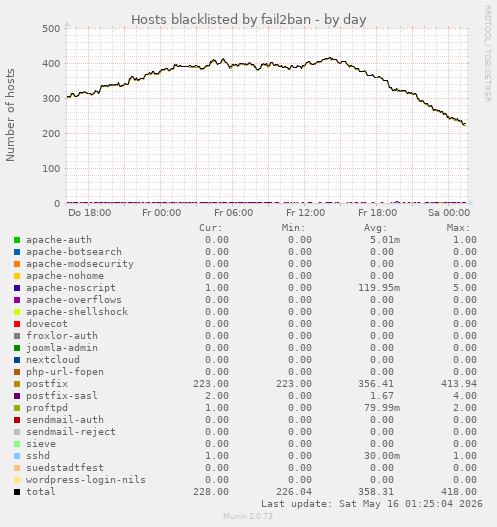
Task: Click the suedstadtfest legend swatch
Action: 17,468
